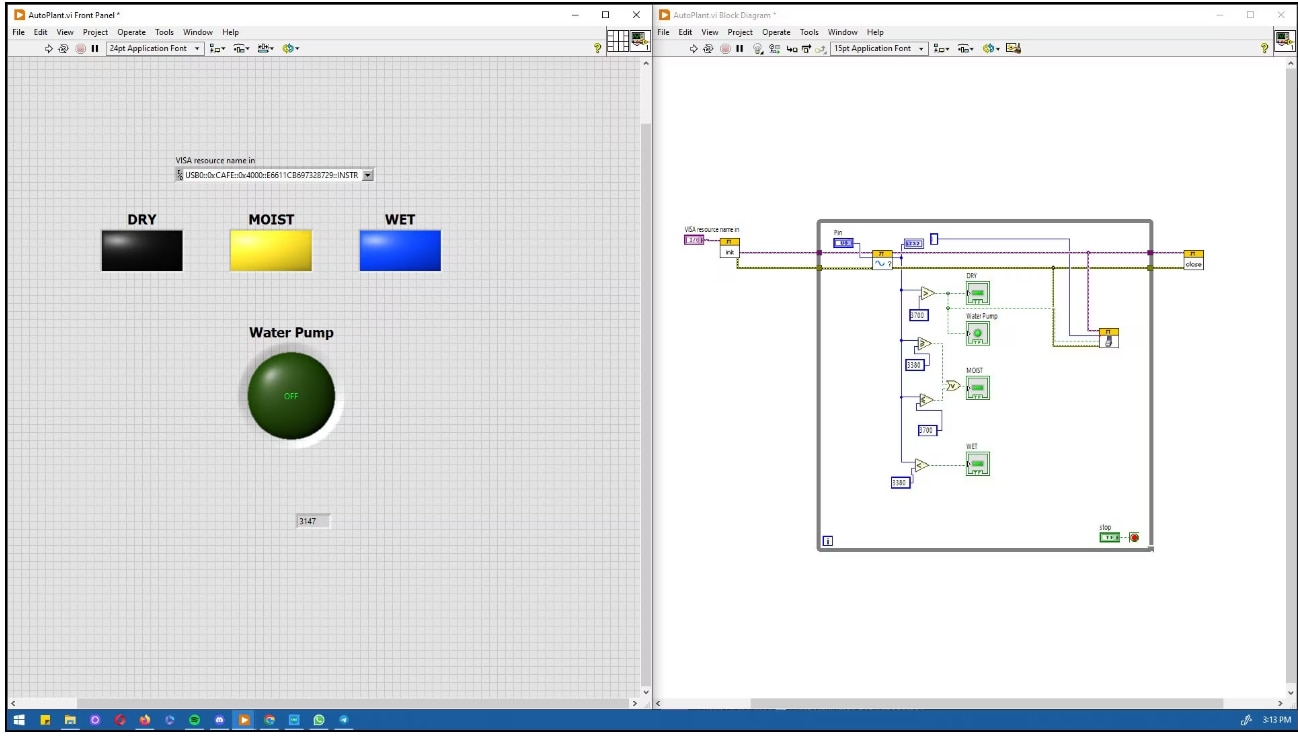Click Run arrow in Front Panel toolbar

click(x=48, y=48)
